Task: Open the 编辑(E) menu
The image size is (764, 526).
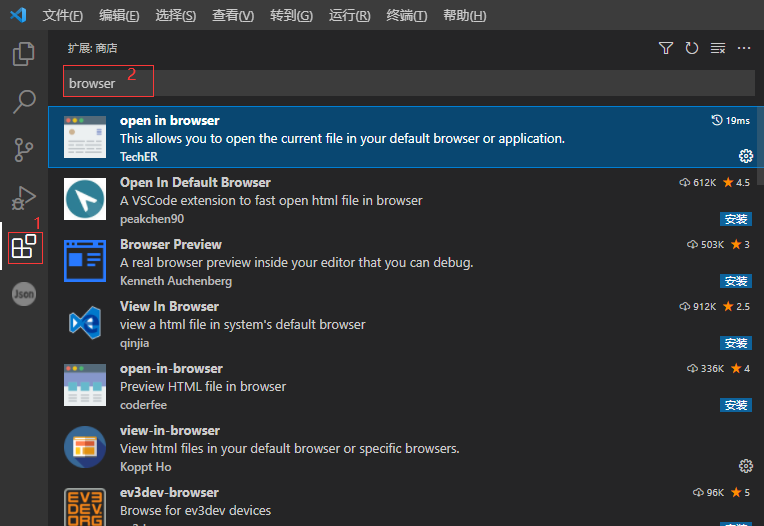Action: point(119,16)
